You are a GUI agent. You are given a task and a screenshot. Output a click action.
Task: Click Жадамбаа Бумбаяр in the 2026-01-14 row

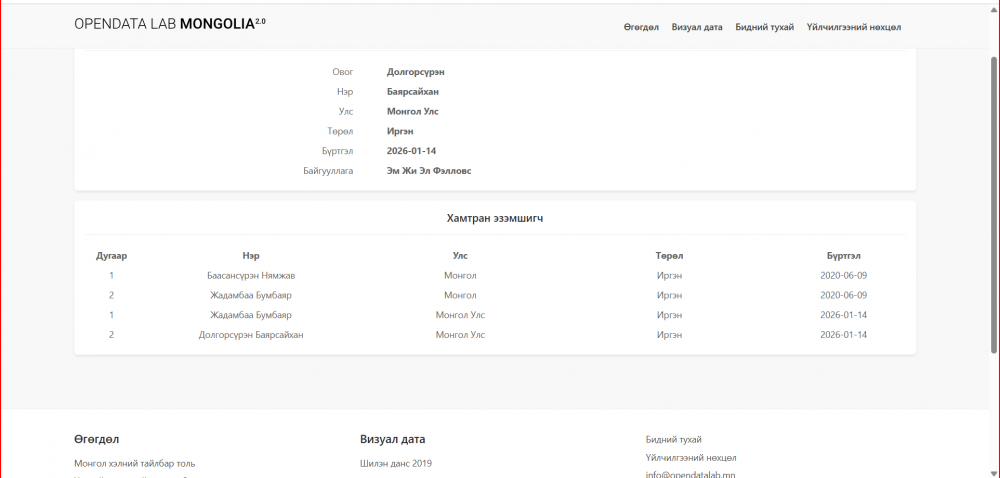251,315
